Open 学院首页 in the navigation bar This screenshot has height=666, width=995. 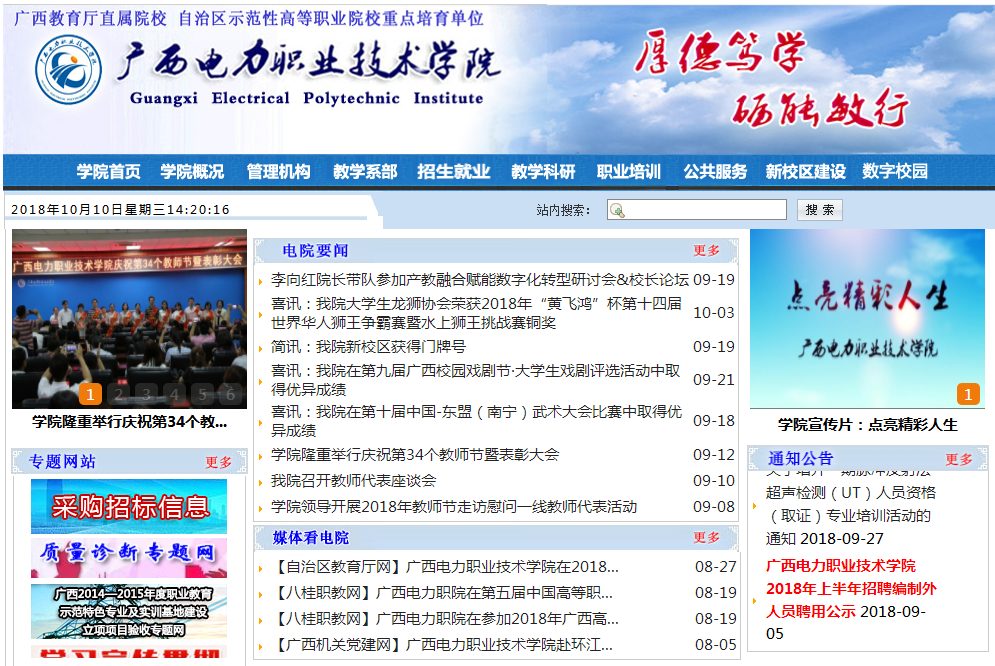coord(109,171)
